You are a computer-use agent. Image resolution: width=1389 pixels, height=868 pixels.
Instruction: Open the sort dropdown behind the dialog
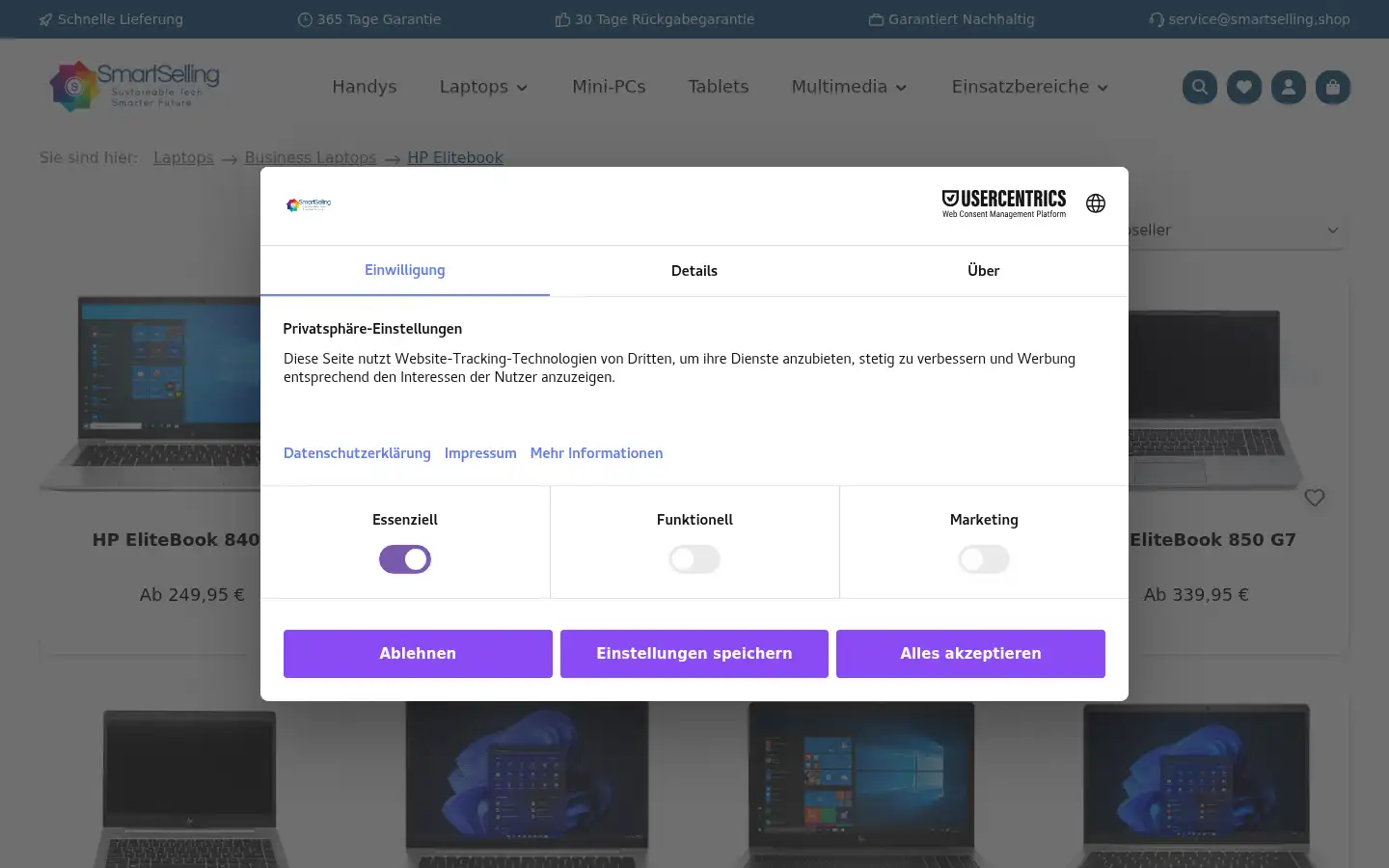[x=1236, y=231]
